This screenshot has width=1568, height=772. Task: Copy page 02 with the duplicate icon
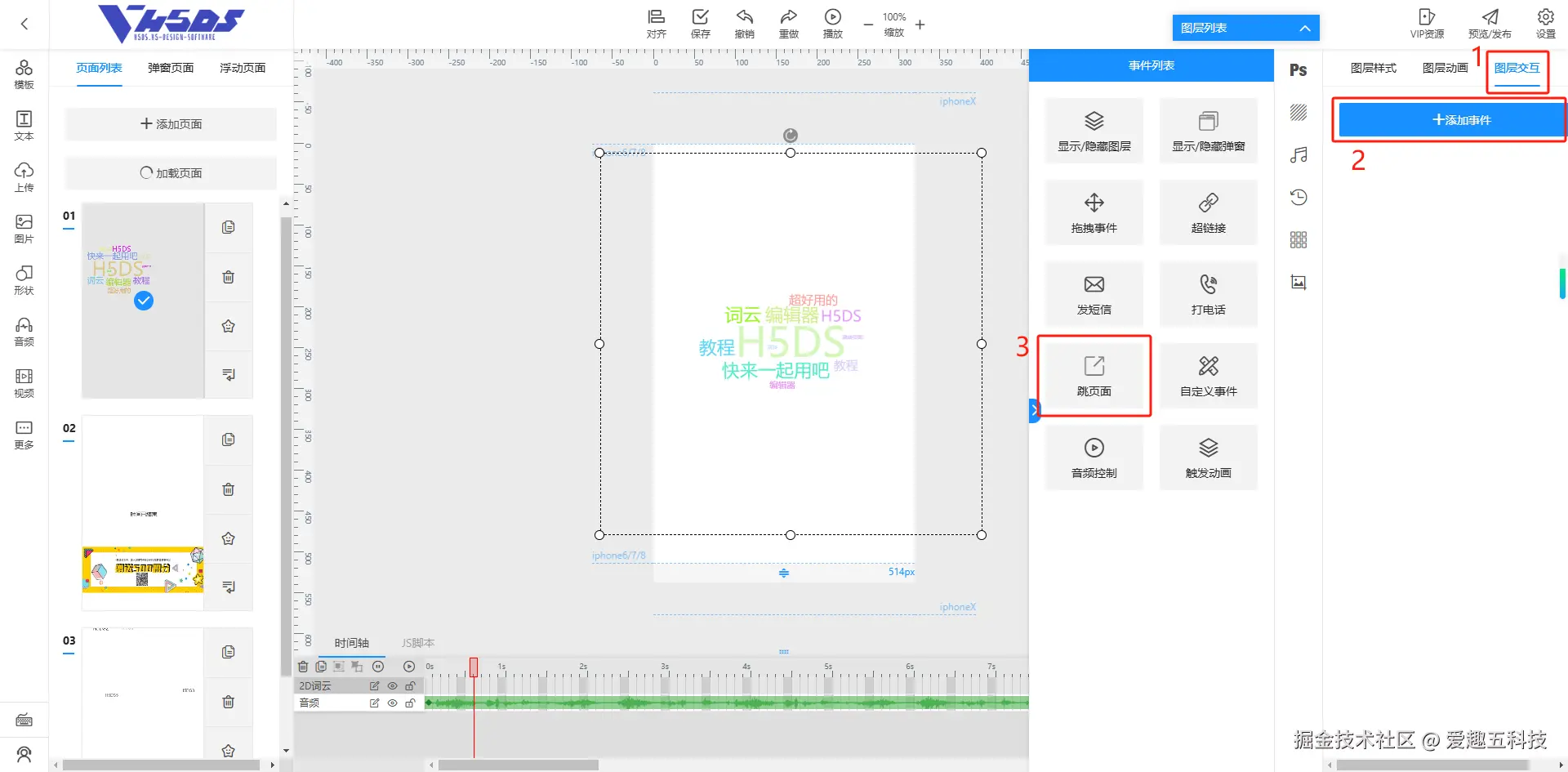[x=229, y=440]
